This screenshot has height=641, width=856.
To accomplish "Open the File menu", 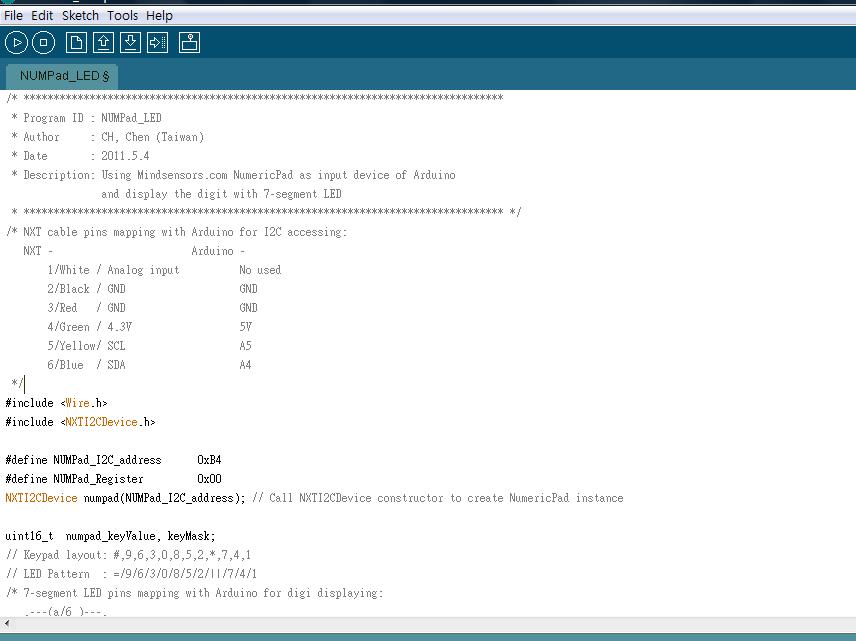I will point(13,16).
